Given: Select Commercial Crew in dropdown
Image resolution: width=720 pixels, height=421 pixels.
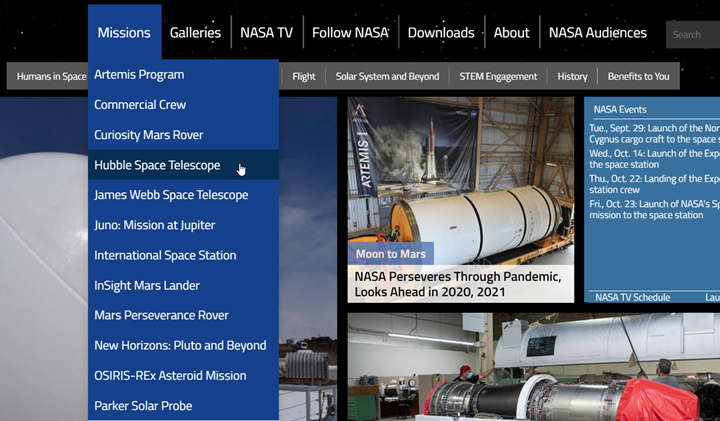Looking at the screenshot, I should pyautogui.click(x=183, y=105).
